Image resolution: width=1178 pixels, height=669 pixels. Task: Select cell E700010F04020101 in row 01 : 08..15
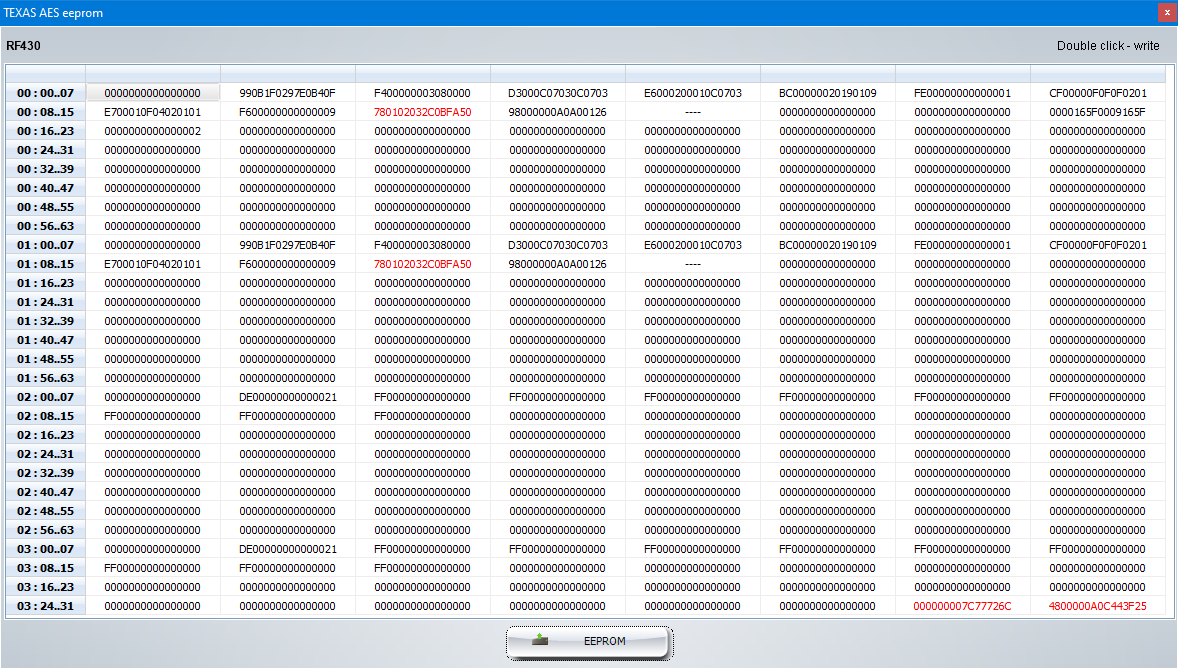[153, 264]
